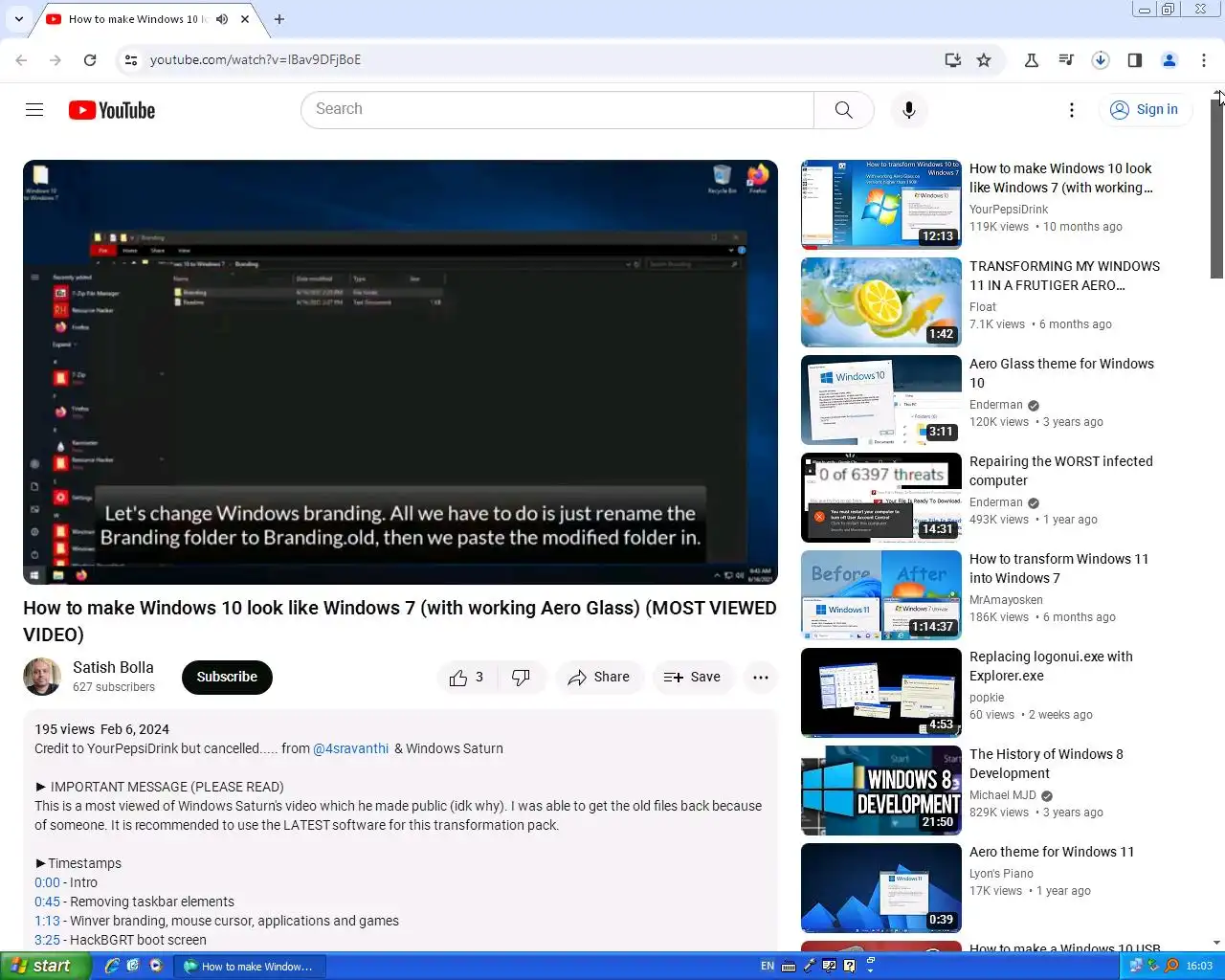Select the How to make Window taskbar item

click(x=252, y=966)
